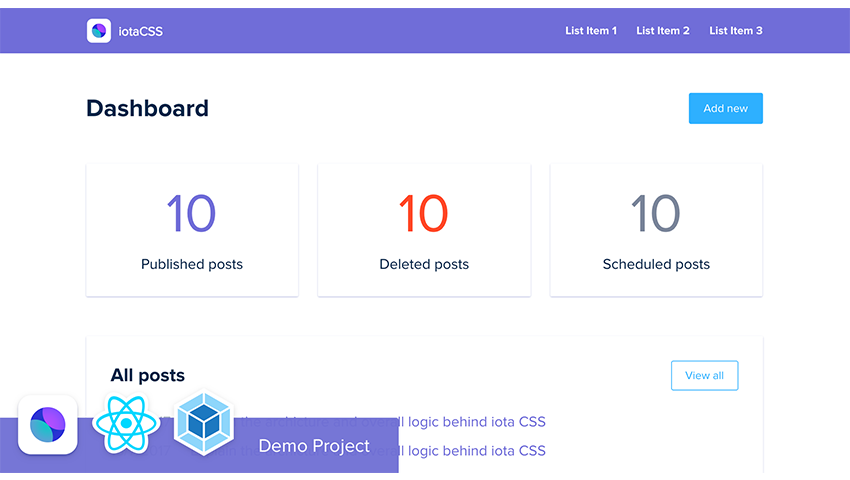Click the large iota logo in bottom banner

click(47, 424)
